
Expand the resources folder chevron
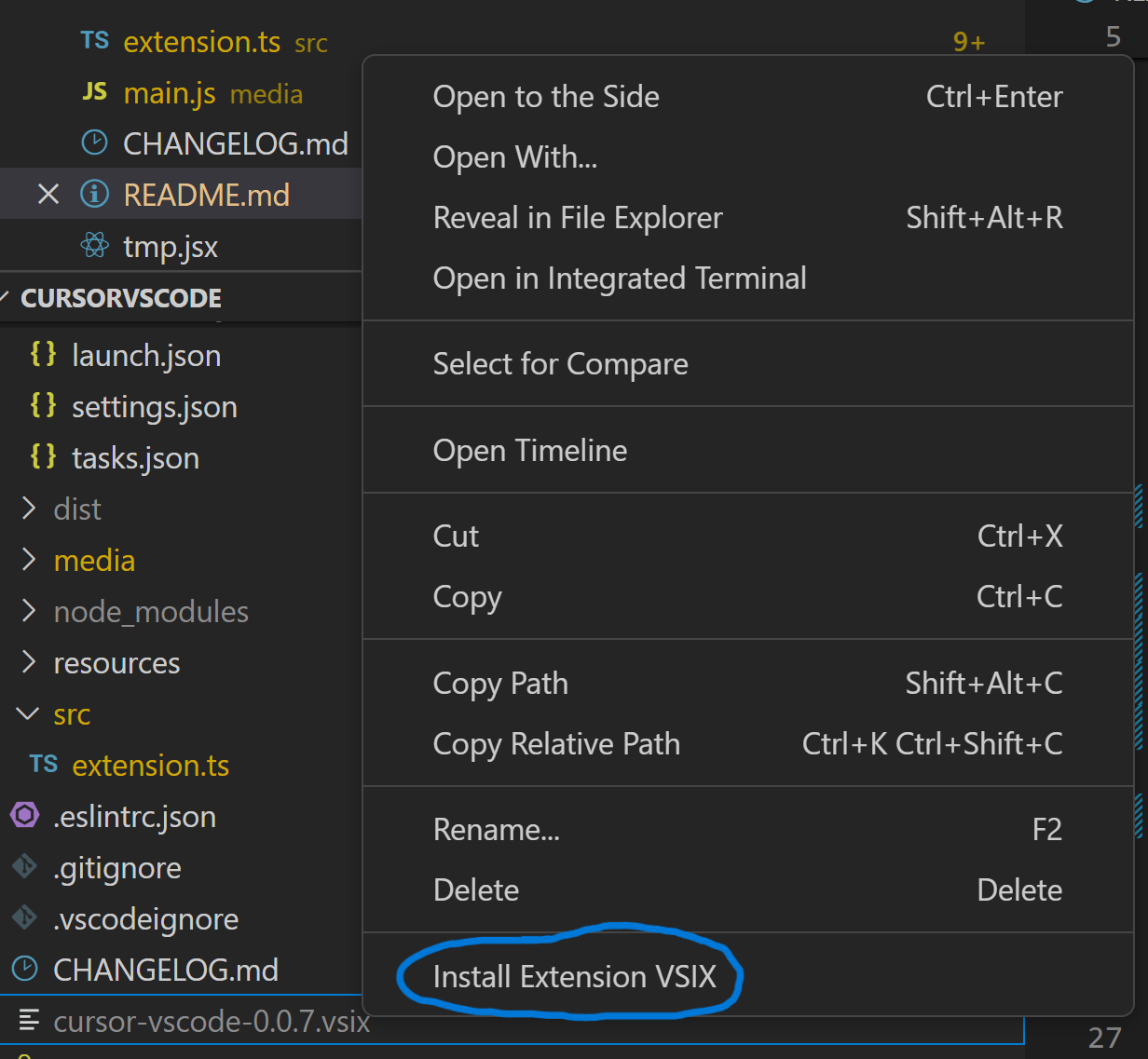pos(29,661)
